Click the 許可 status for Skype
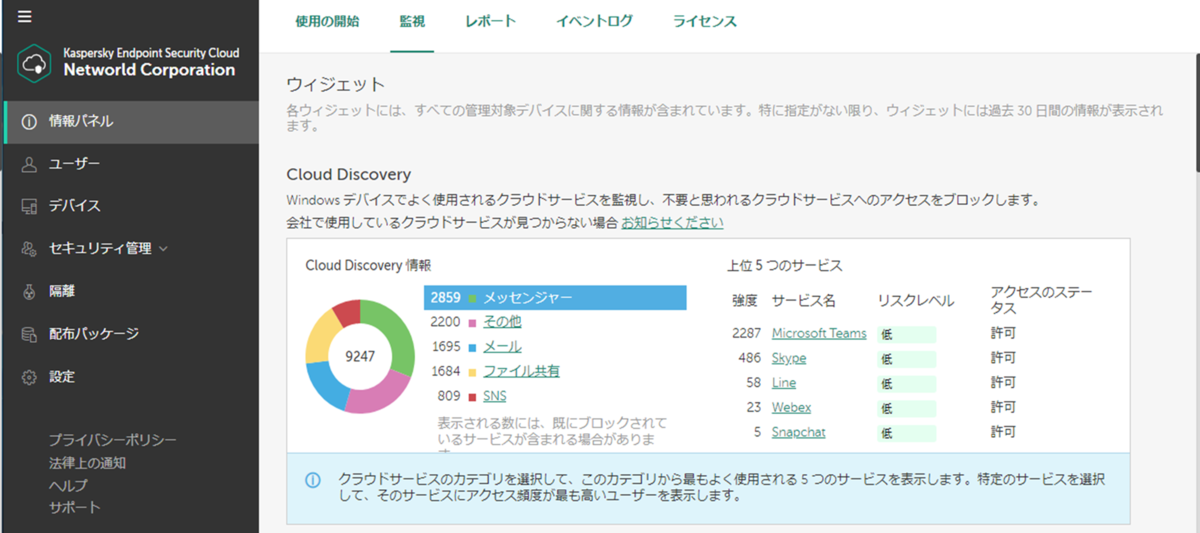The height and width of the screenshot is (533, 1200). [1003, 358]
